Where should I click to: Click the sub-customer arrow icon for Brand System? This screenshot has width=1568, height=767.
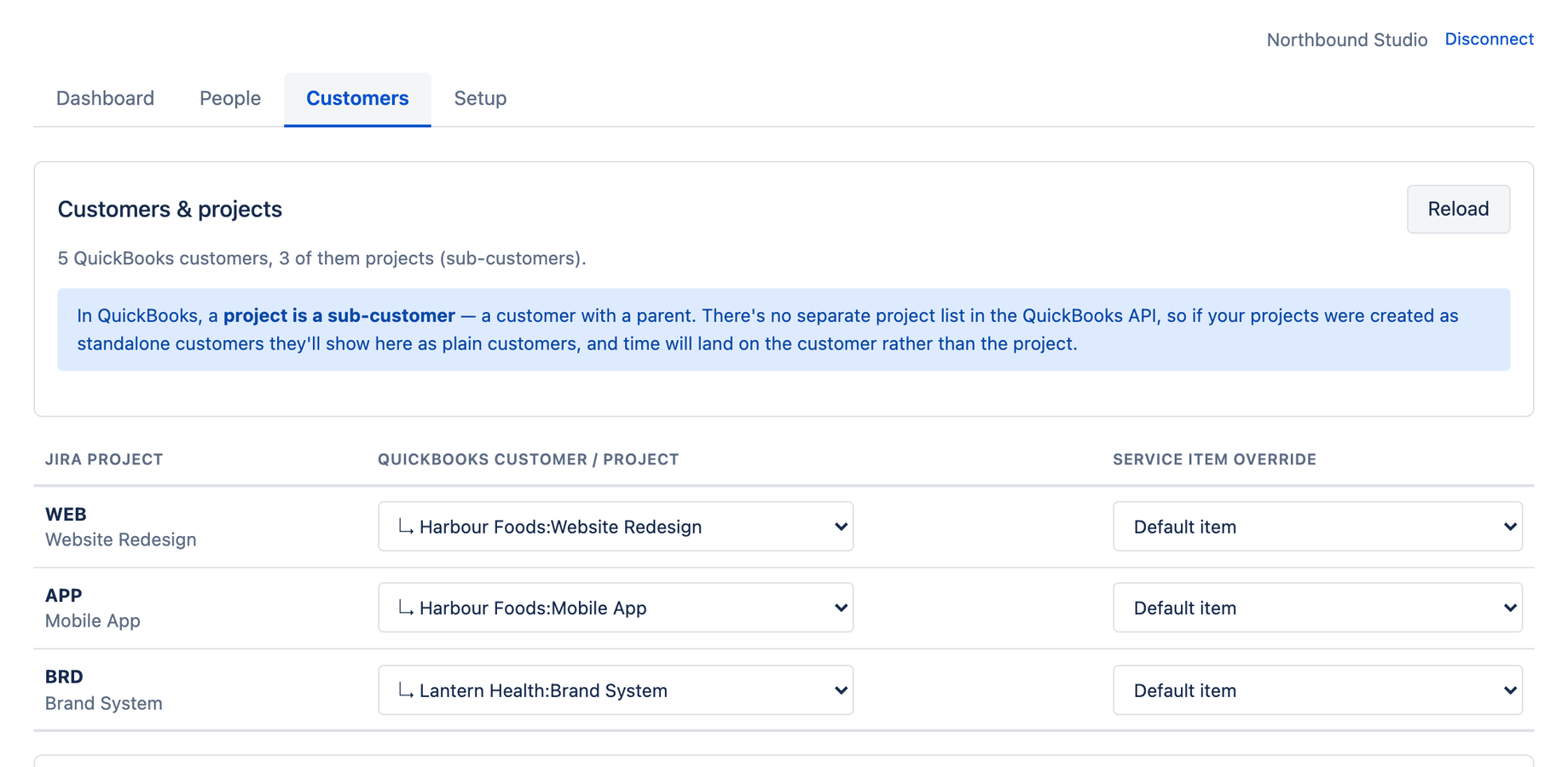tap(406, 691)
